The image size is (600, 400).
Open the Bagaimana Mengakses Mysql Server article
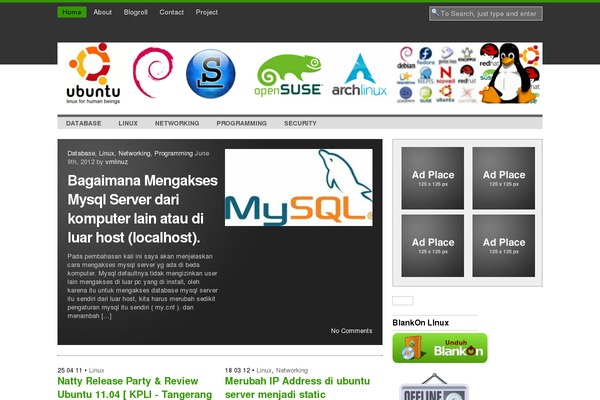click(142, 209)
